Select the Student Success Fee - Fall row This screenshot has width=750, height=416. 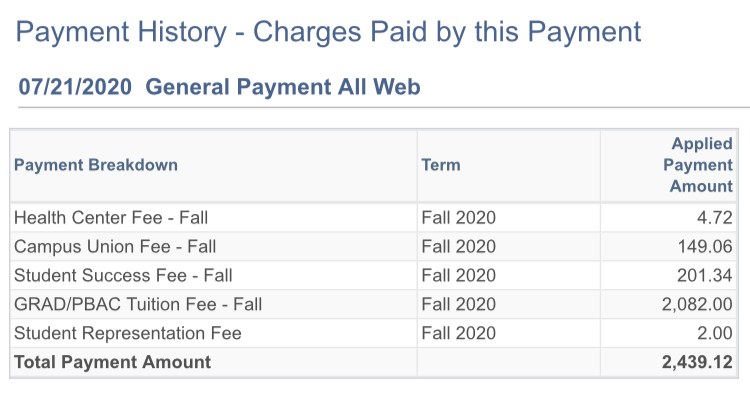coord(374,275)
